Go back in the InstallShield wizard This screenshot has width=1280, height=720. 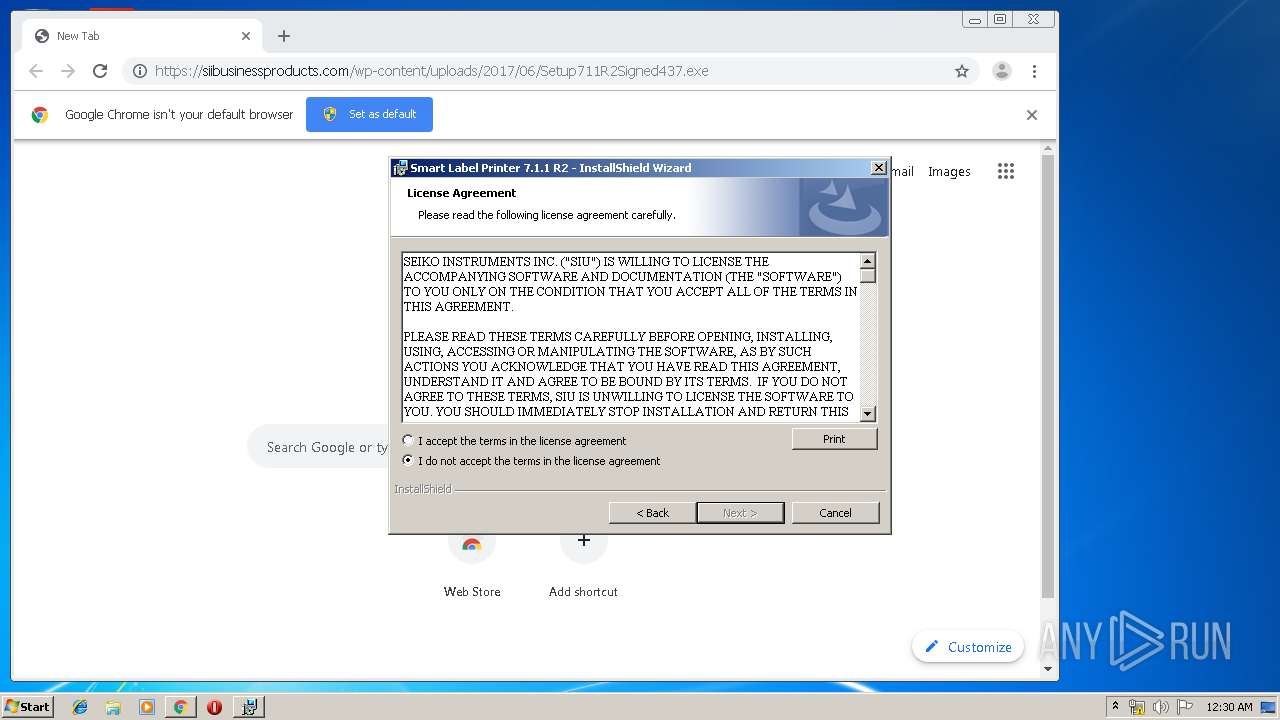[x=652, y=513]
